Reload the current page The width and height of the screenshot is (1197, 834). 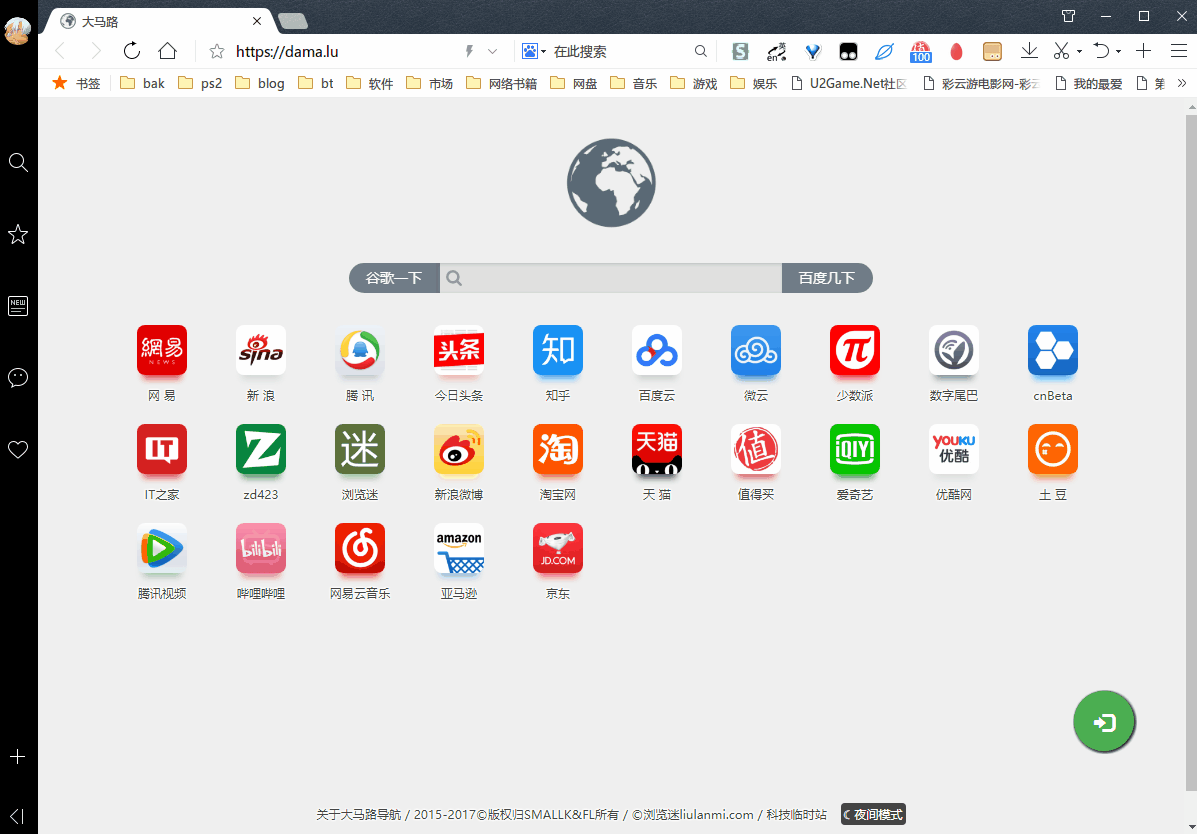[x=132, y=51]
